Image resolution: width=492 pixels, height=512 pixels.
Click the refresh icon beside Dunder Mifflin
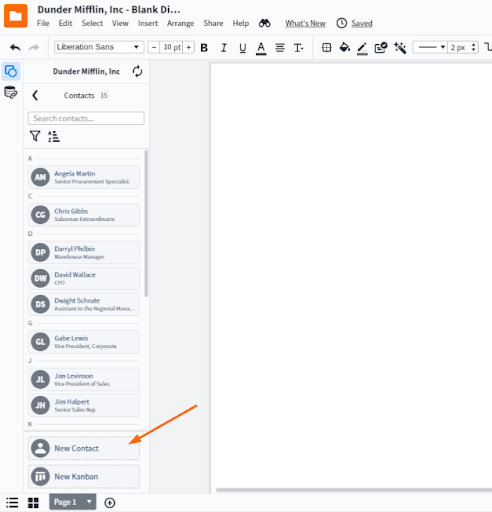click(137, 71)
